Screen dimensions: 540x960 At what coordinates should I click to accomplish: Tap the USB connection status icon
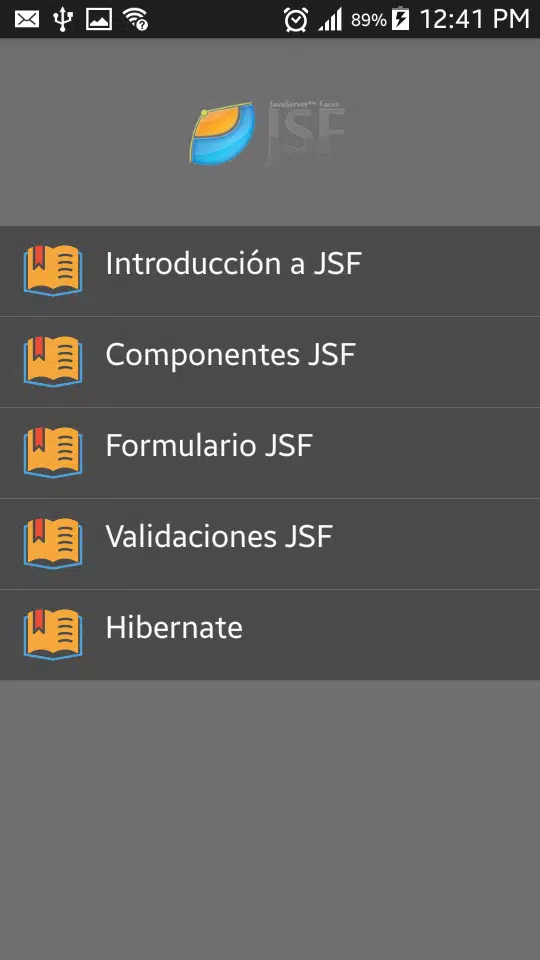pyautogui.click(x=62, y=19)
